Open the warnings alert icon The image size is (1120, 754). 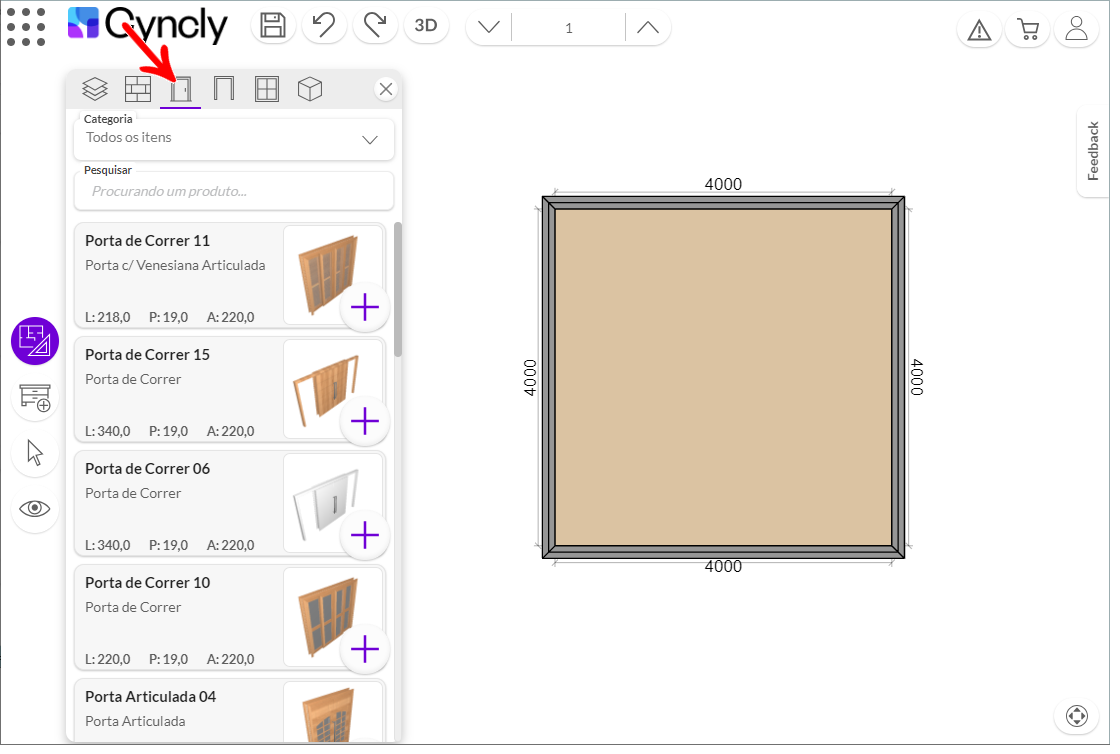point(979,30)
